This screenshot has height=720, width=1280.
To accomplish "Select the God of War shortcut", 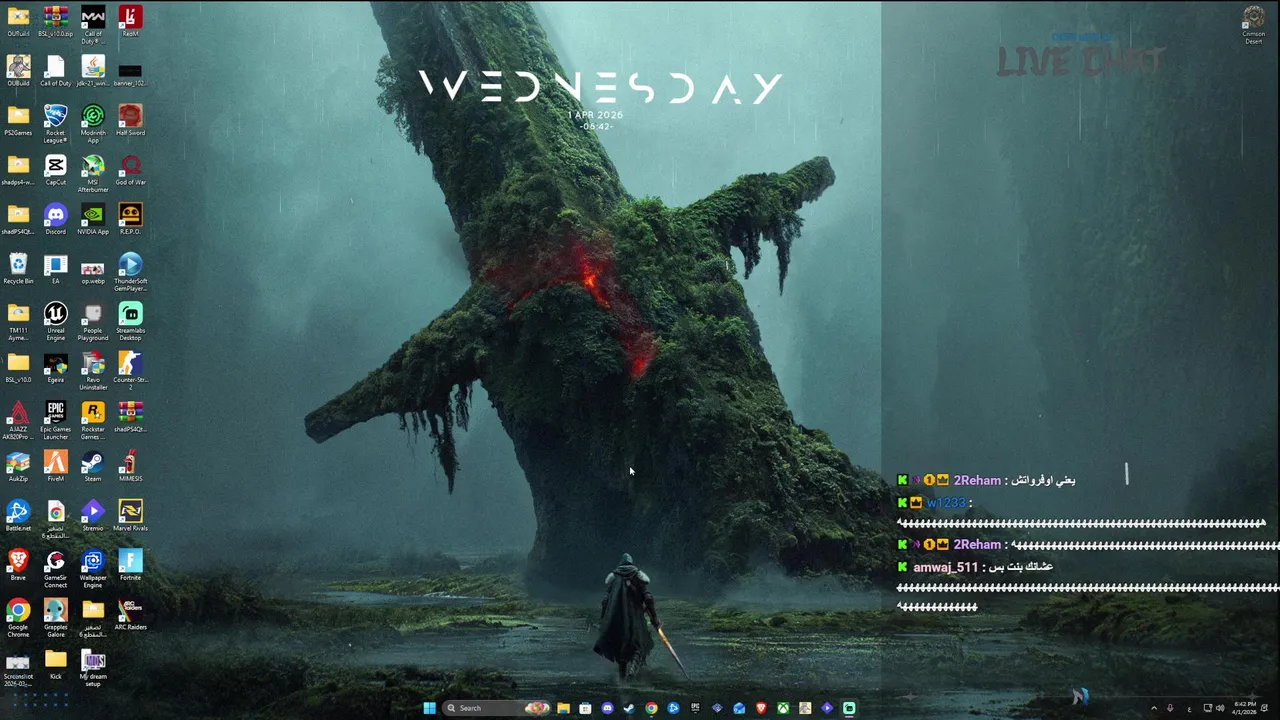I will (130, 169).
